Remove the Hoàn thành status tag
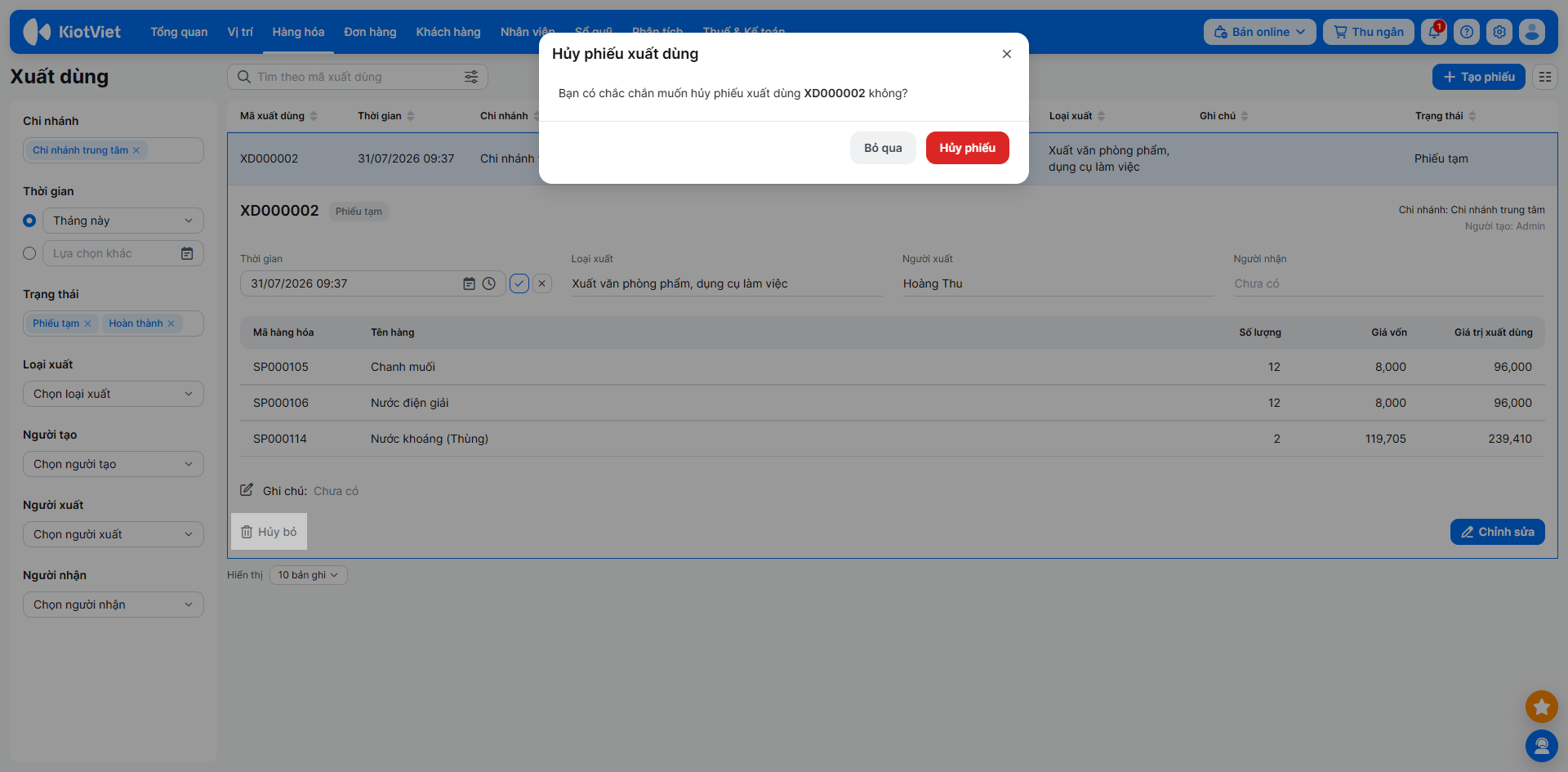The image size is (1568, 772). pyautogui.click(x=171, y=324)
